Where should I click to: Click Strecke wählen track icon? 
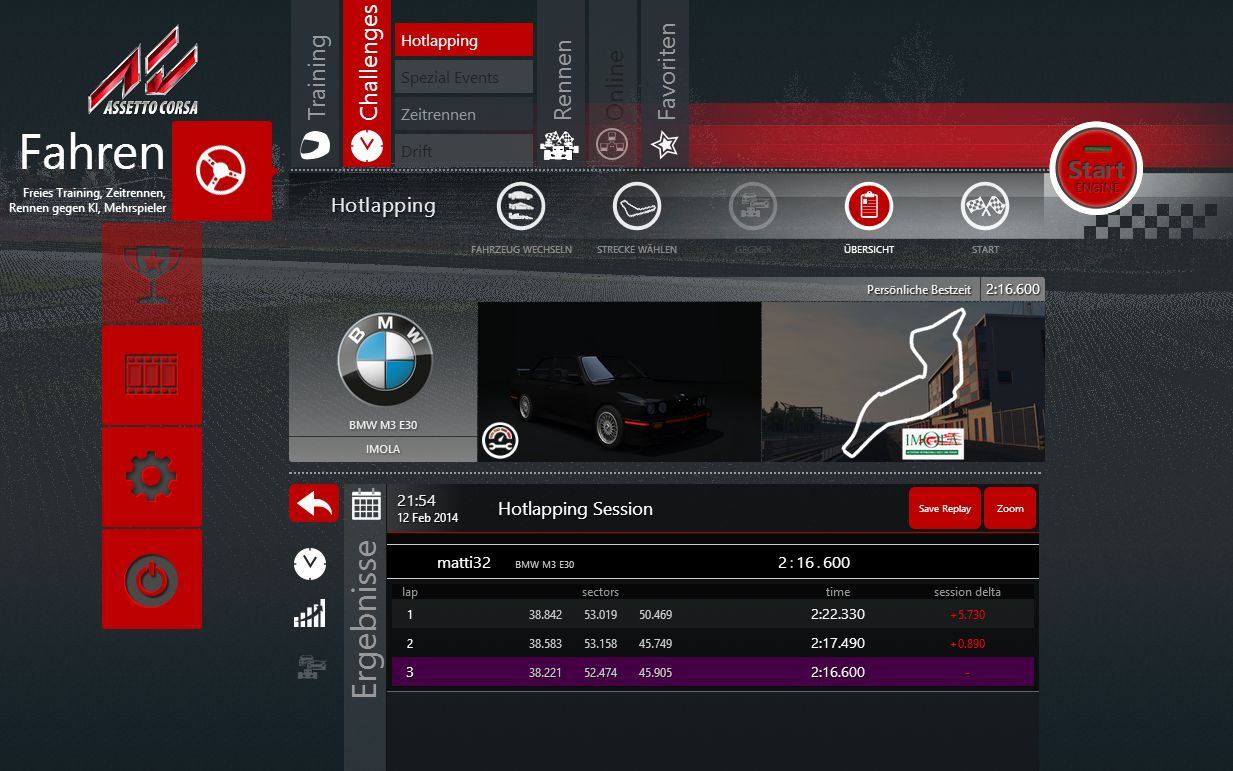[x=637, y=206]
